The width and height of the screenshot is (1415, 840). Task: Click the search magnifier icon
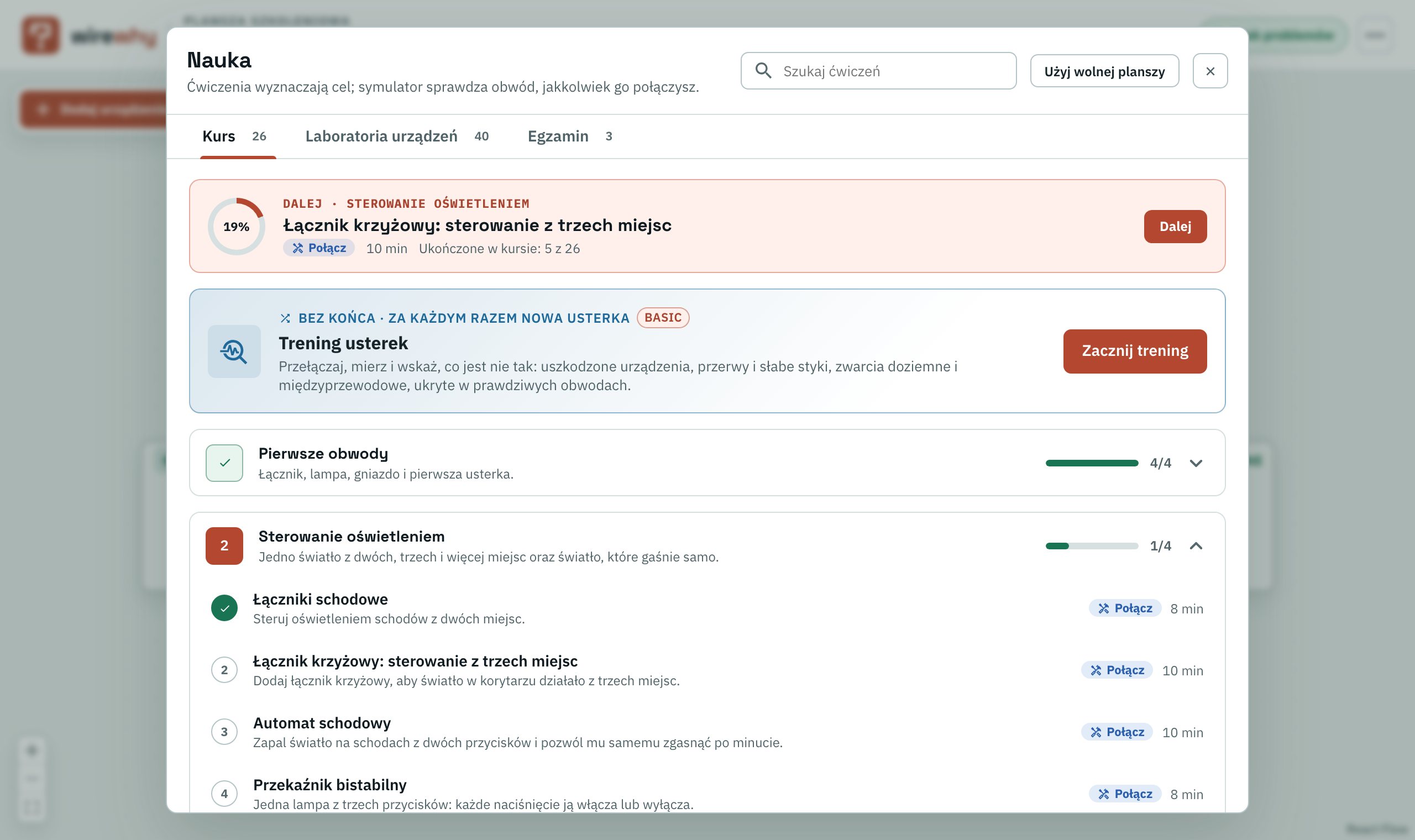click(x=763, y=71)
